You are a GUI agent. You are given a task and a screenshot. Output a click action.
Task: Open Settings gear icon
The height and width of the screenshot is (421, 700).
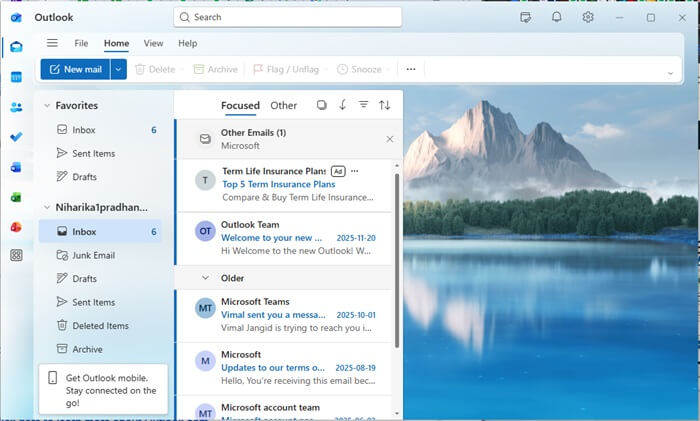coord(588,17)
